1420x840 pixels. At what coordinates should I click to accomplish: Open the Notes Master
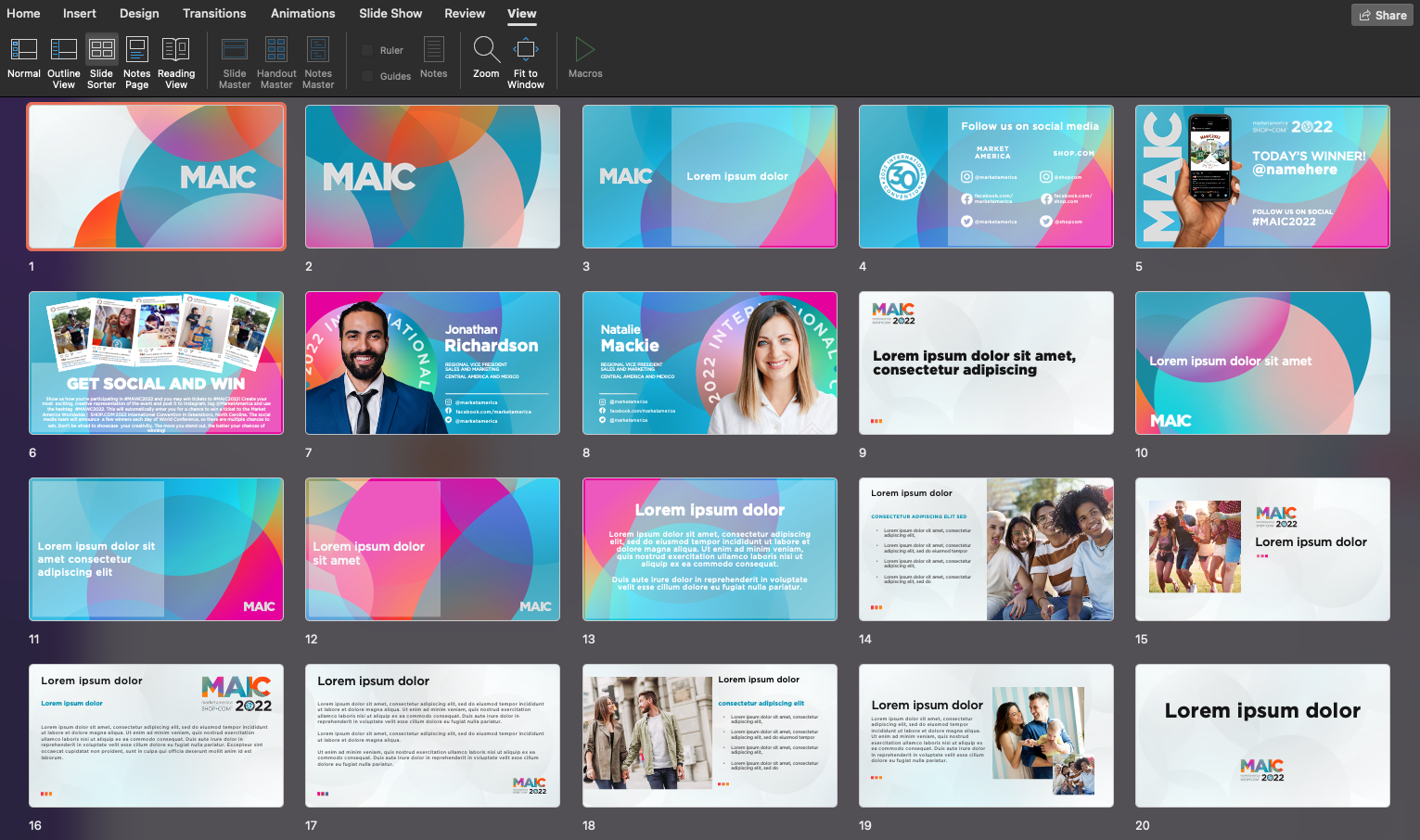[318, 63]
